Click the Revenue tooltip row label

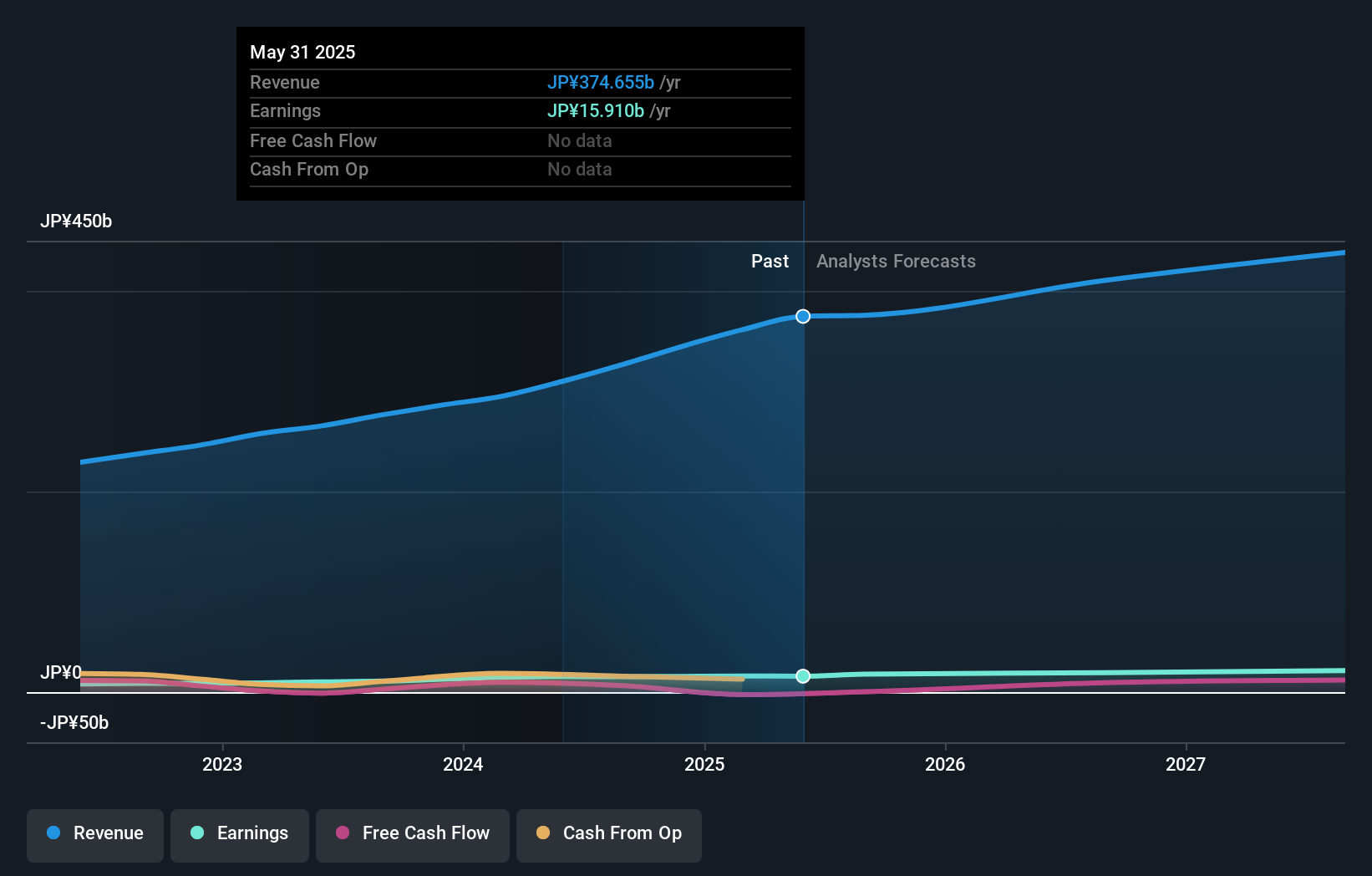285,82
